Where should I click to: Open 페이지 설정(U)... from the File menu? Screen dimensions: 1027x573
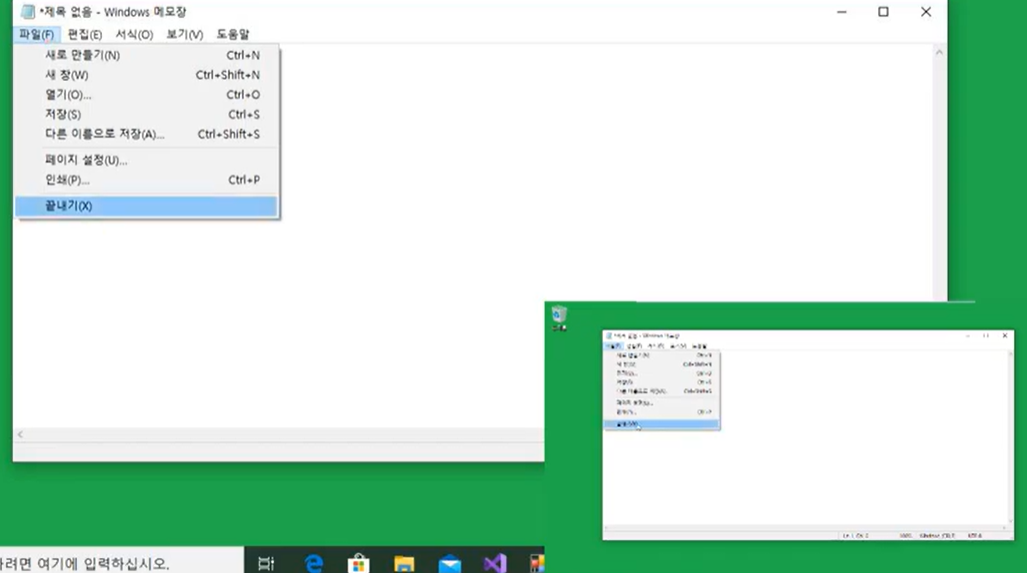[x=146, y=160]
